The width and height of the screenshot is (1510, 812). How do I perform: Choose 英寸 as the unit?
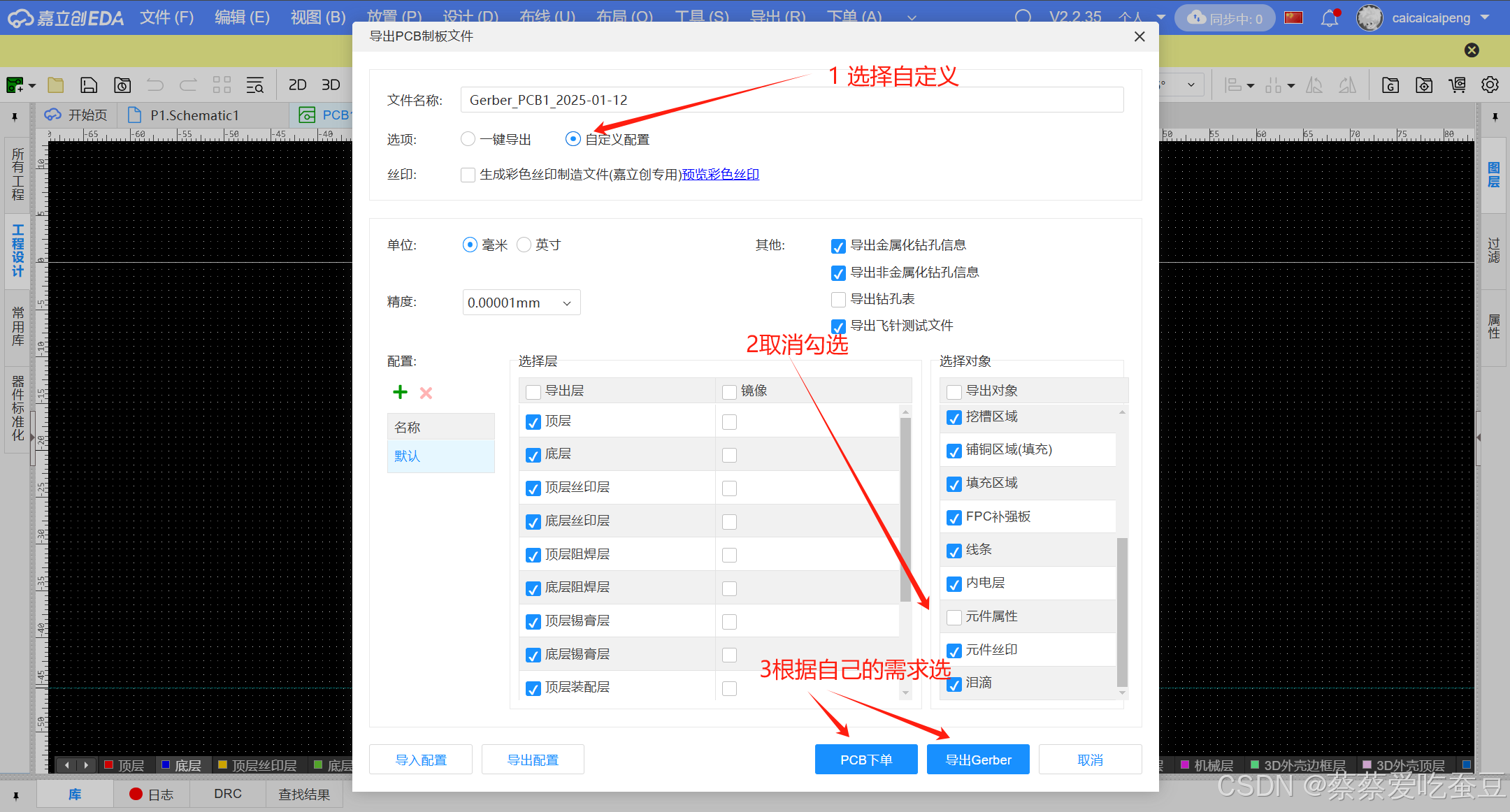[x=524, y=245]
